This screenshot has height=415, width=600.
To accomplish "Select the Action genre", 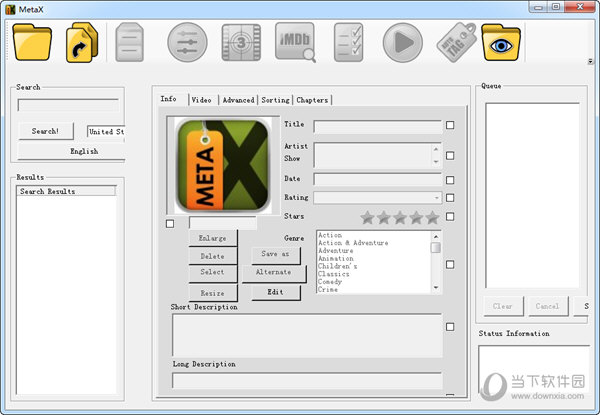I will (330, 235).
